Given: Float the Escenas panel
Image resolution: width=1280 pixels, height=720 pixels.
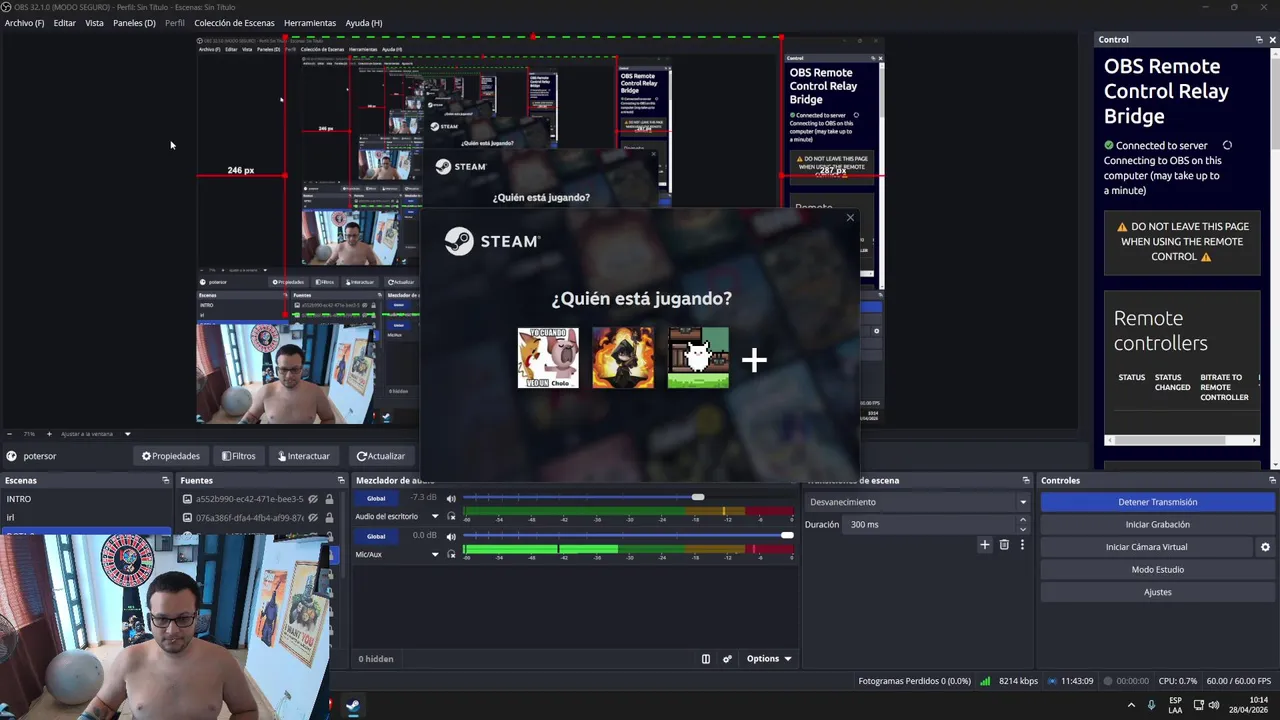Looking at the screenshot, I should [166, 480].
